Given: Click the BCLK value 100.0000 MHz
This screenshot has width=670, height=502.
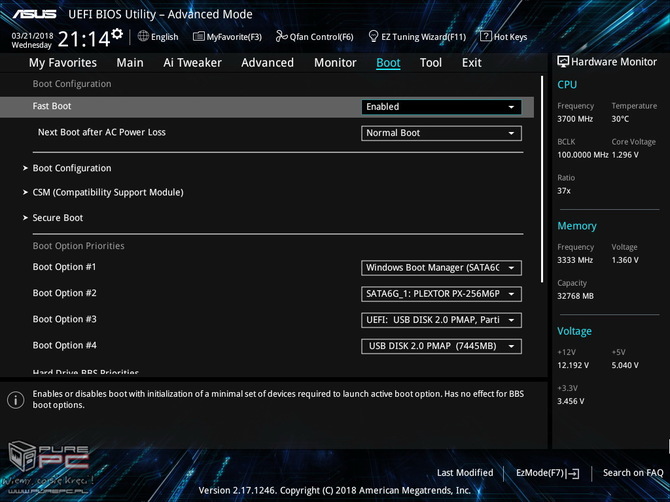Looking at the screenshot, I should (x=583, y=155).
